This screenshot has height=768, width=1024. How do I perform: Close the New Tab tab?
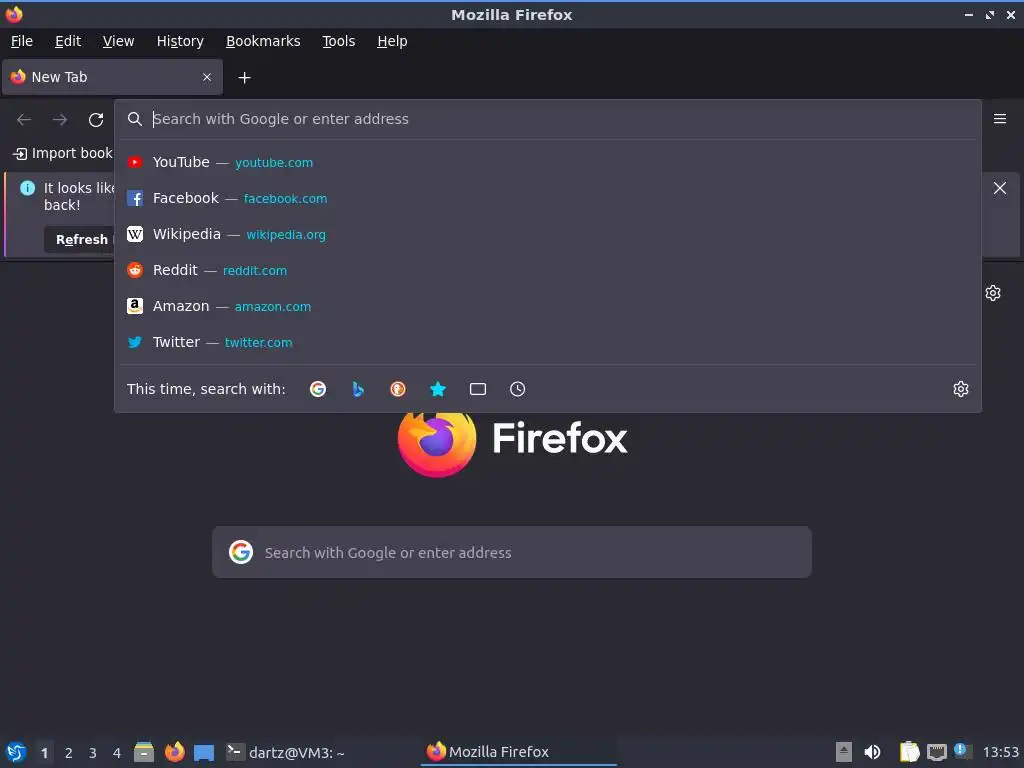coord(207,77)
